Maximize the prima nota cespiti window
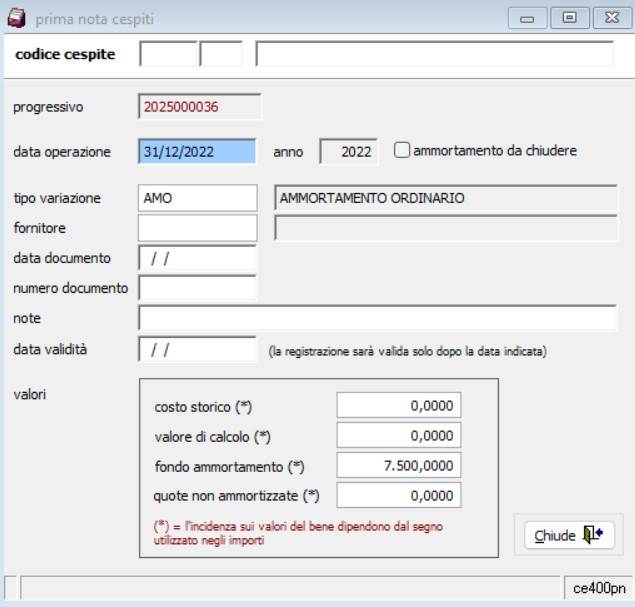This screenshot has height=607, width=635. (x=570, y=18)
